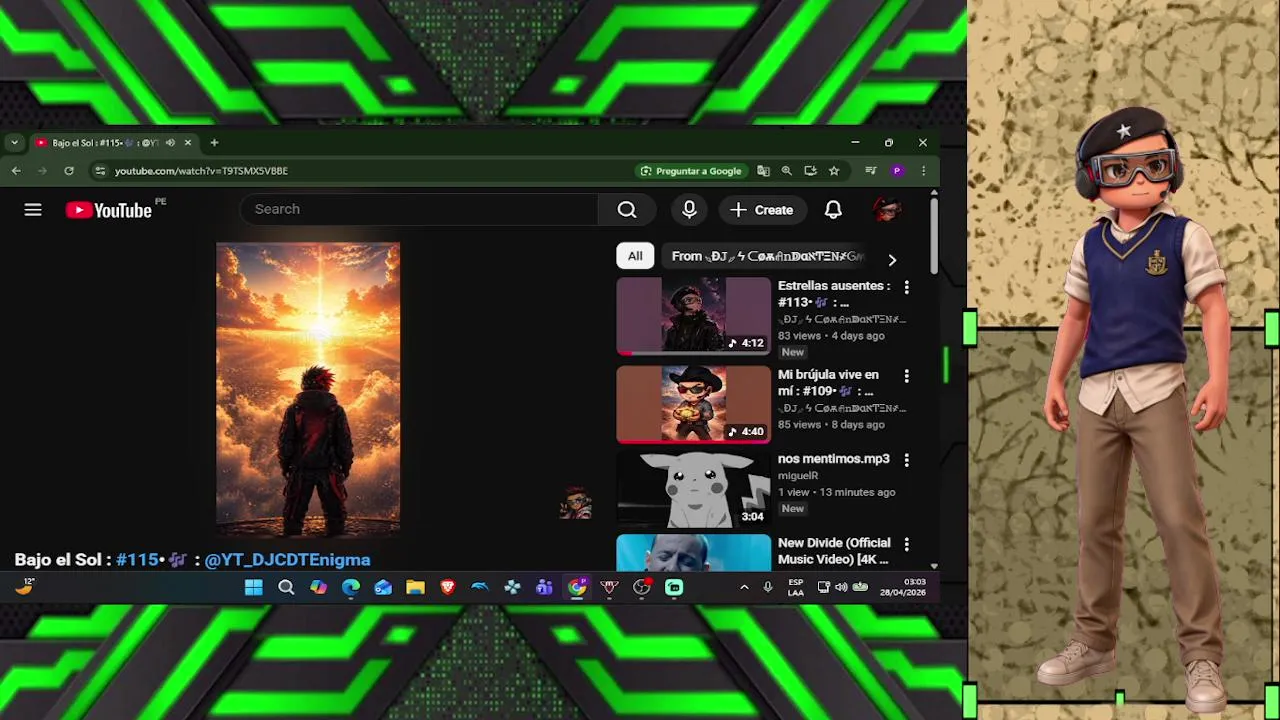
Task: Click the Create button on YouTube
Action: coord(762,210)
